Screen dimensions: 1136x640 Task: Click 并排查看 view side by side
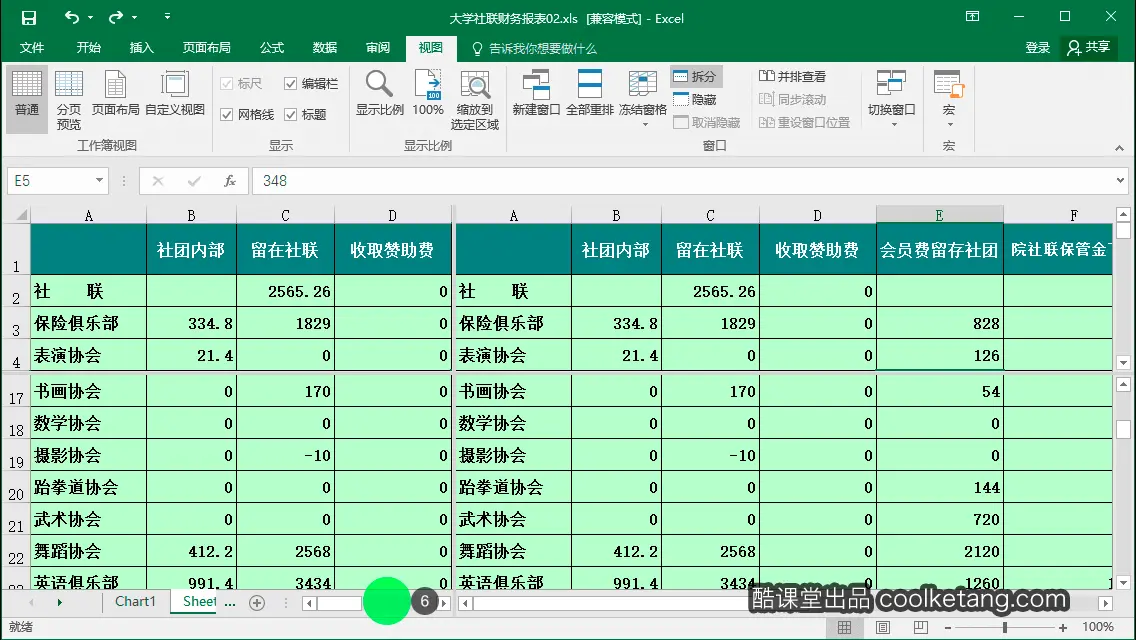(x=792, y=76)
